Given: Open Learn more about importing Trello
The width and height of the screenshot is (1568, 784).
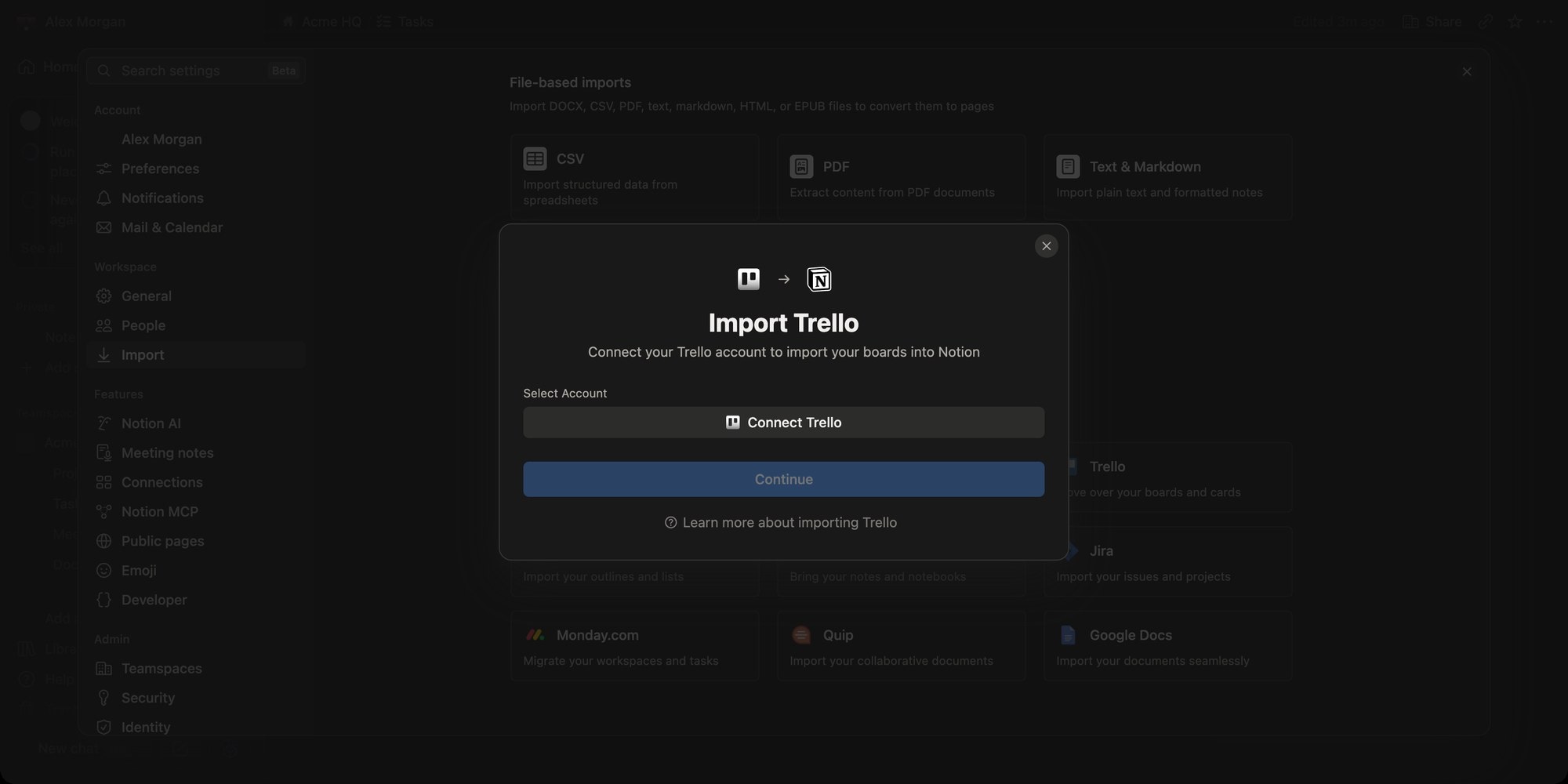Looking at the screenshot, I should point(781,522).
